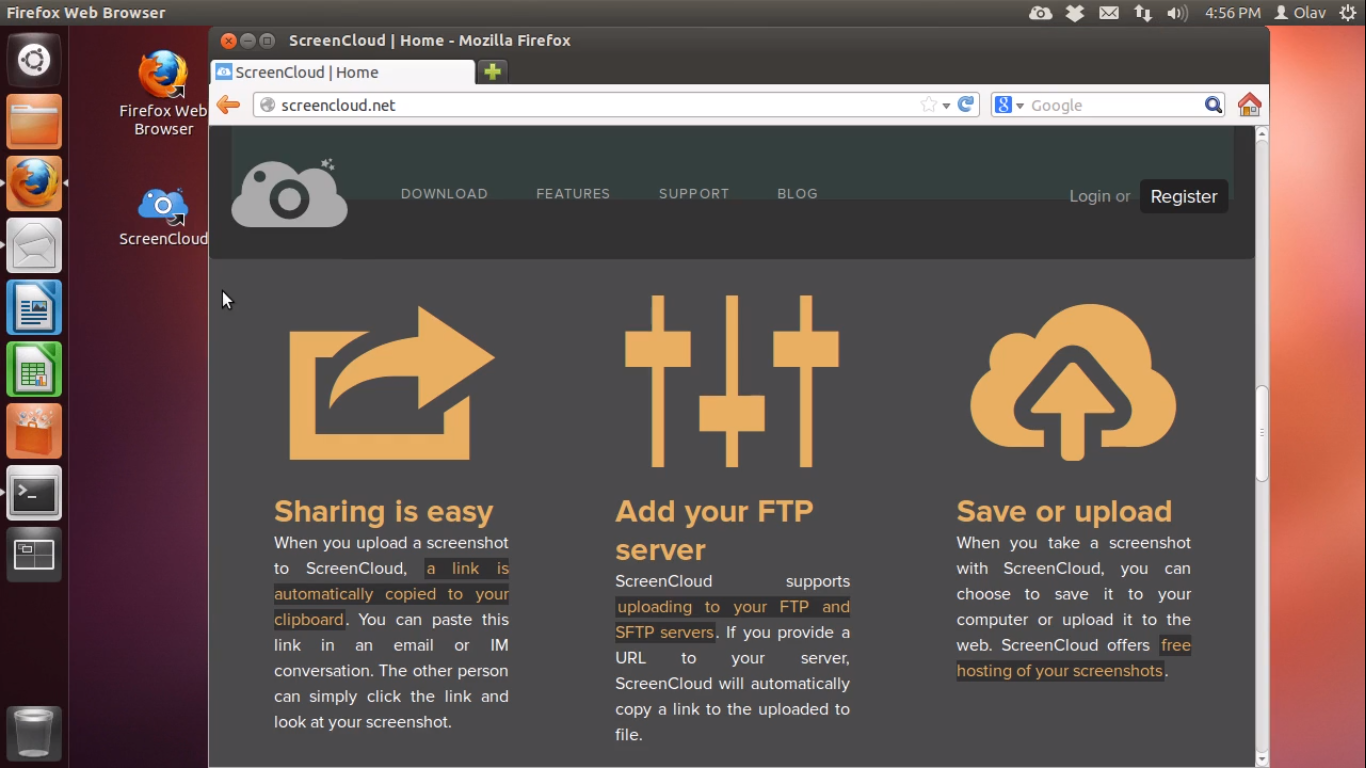Open the Thunderbird mail launcher icon
The image size is (1366, 768).
[34, 246]
